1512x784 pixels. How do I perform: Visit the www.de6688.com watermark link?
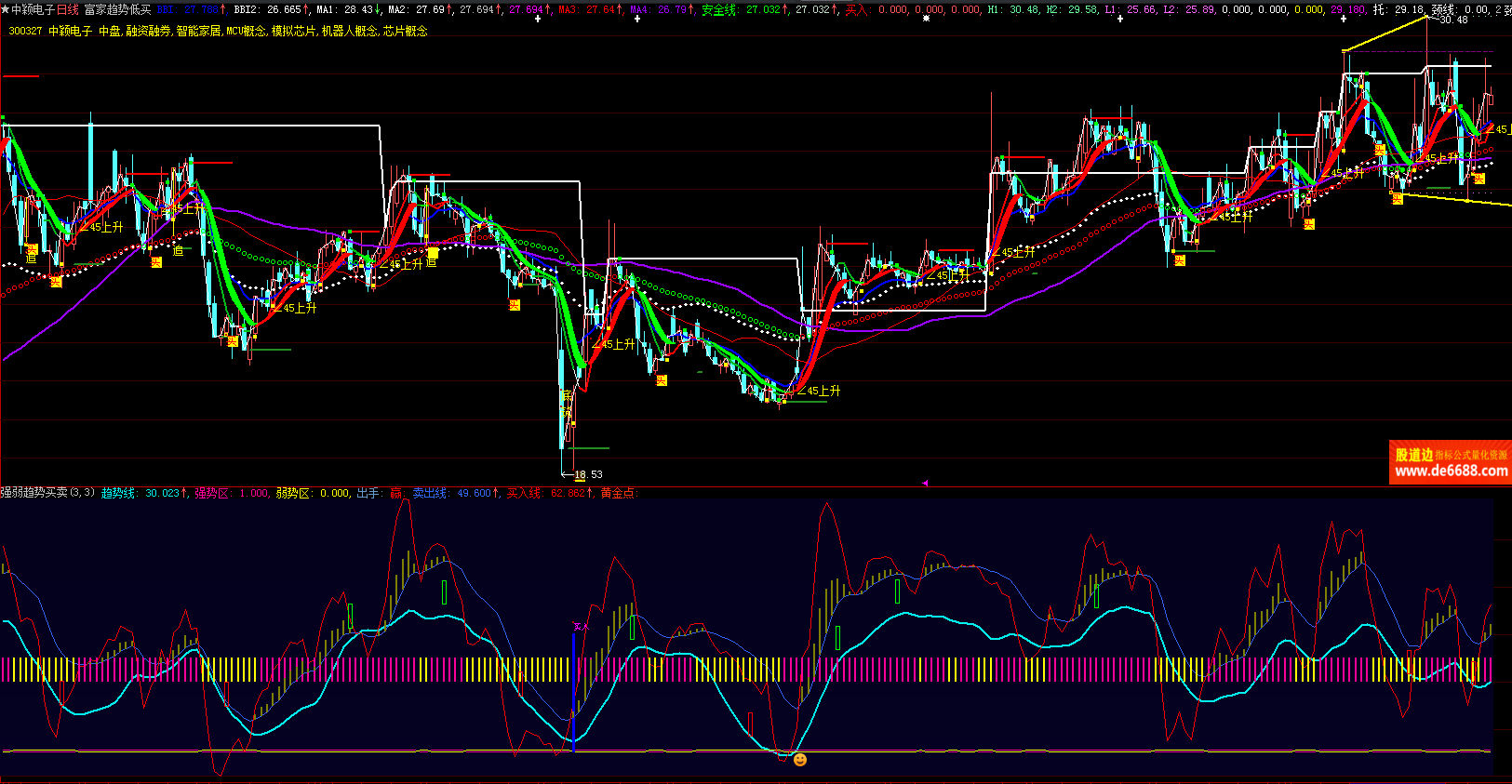click(1451, 472)
